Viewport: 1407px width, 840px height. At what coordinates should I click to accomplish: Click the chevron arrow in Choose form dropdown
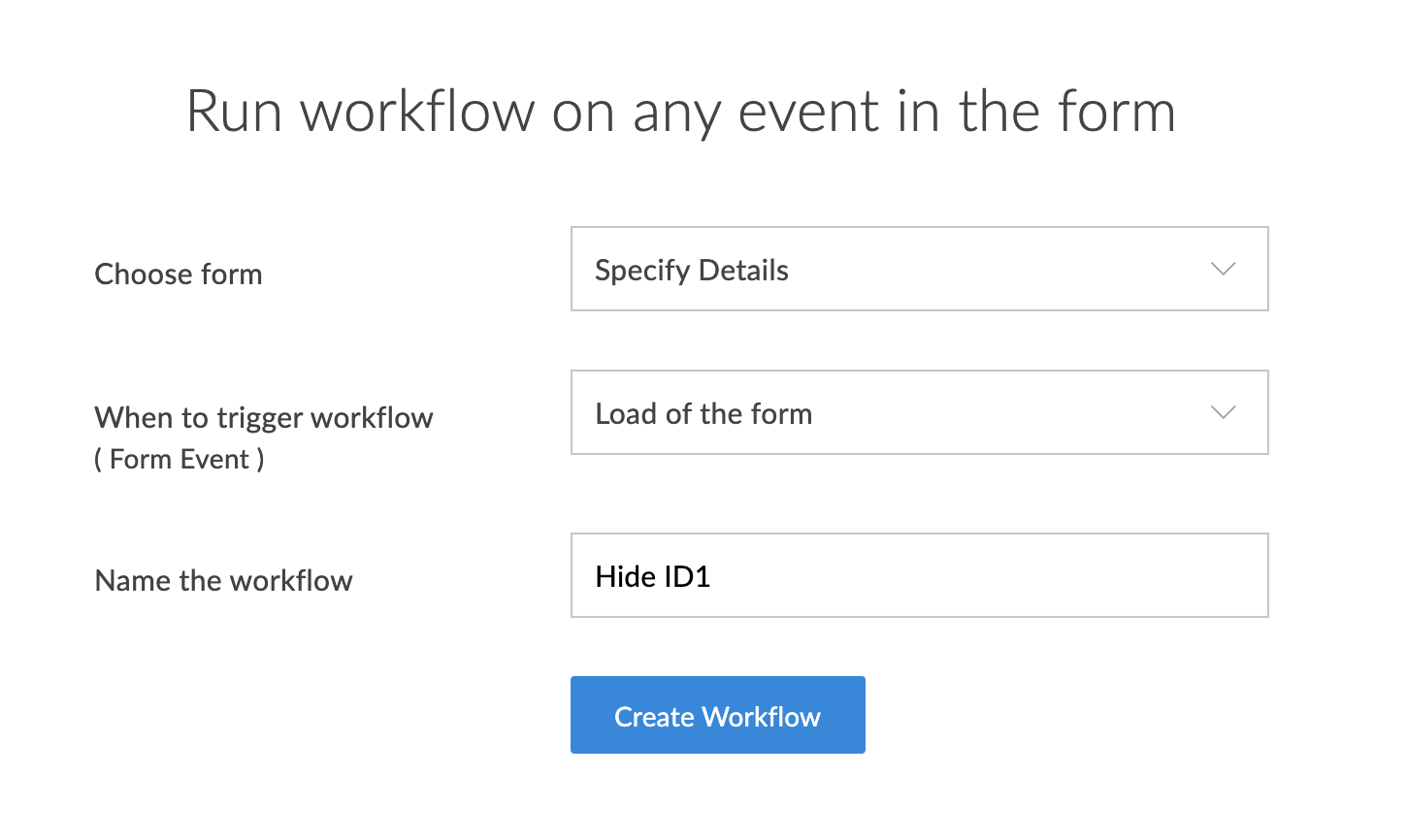(x=1223, y=269)
